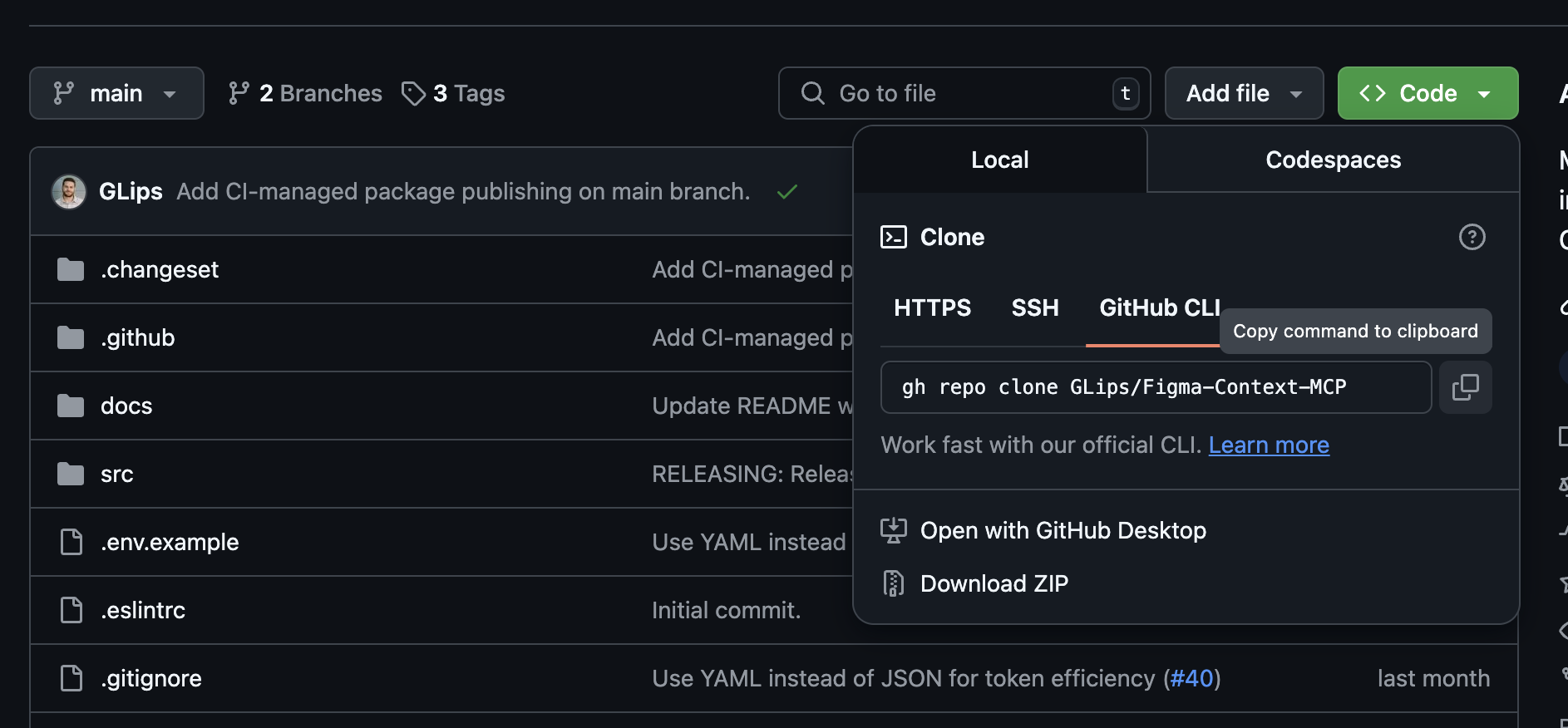
Task: Click the Go to file search field
Action: click(x=964, y=93)
